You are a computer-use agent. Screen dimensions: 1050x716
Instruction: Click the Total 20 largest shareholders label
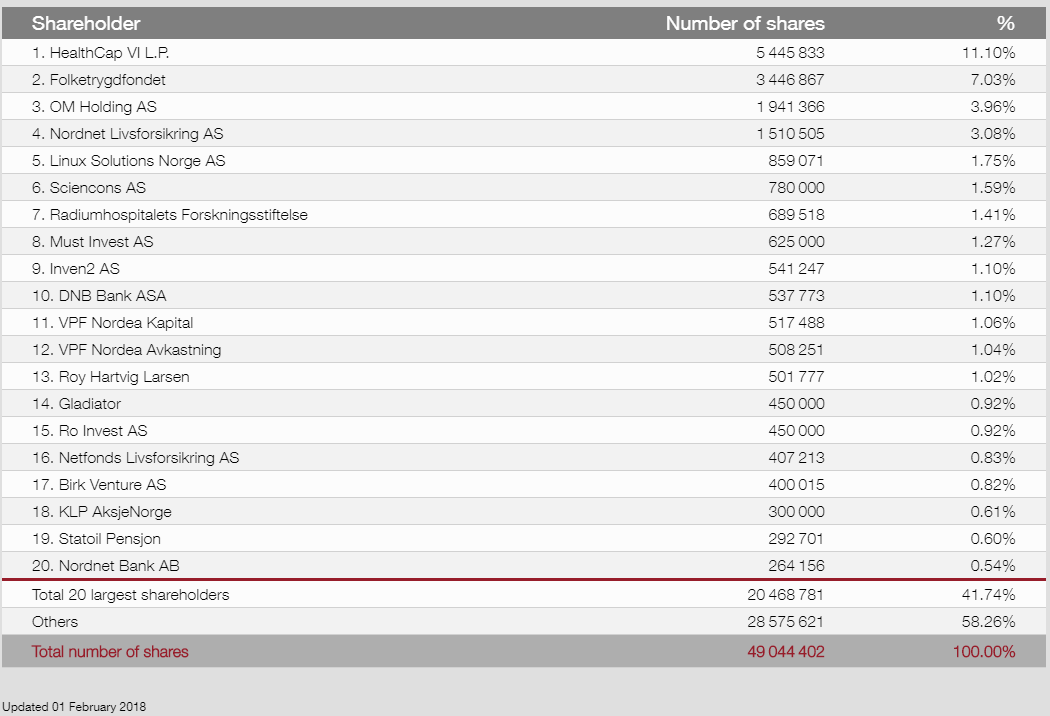point(131,595)
